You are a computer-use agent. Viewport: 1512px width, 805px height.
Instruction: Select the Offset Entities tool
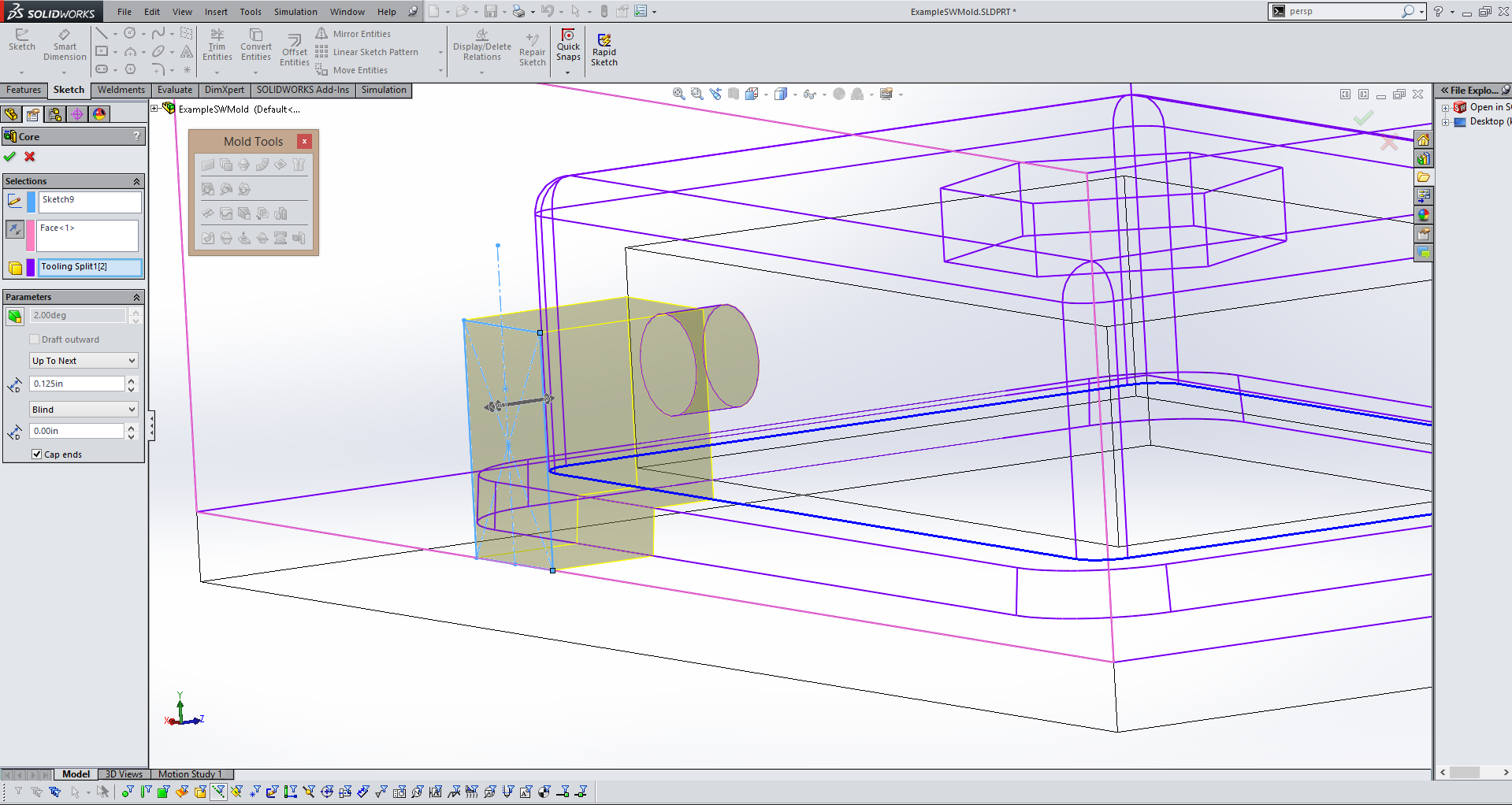coord(294,50)
